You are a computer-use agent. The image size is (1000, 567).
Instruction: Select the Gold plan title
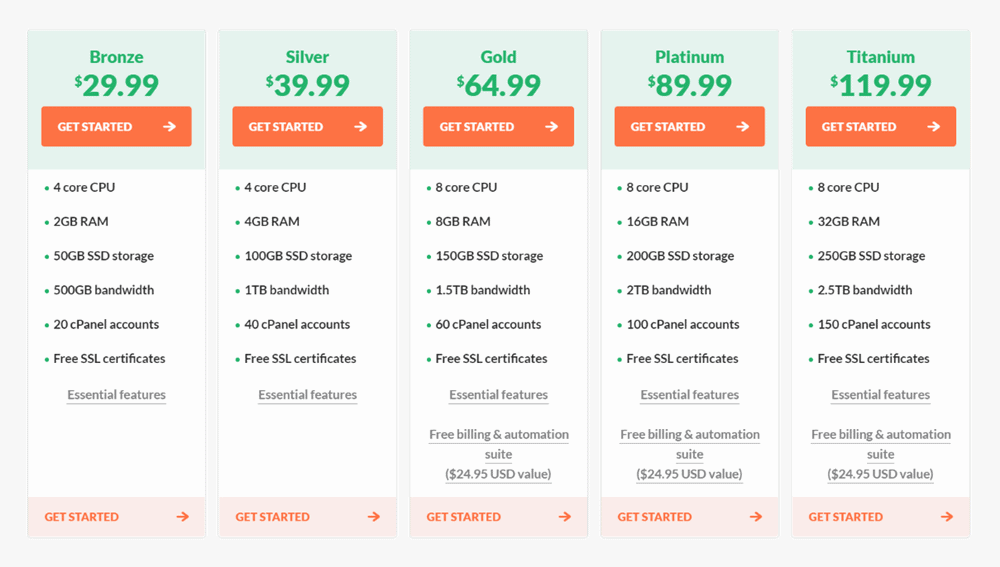[499, 57]
